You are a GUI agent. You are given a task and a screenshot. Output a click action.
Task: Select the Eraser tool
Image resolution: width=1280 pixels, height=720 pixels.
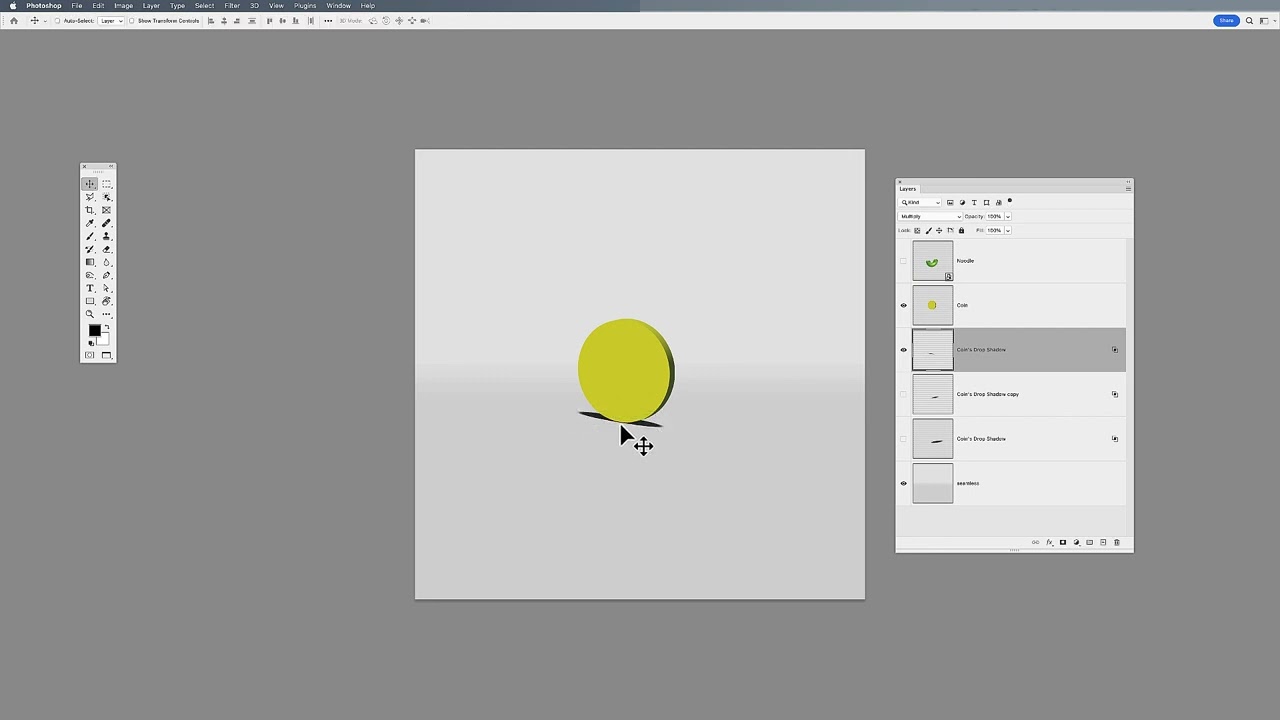[x=106, y=249]
